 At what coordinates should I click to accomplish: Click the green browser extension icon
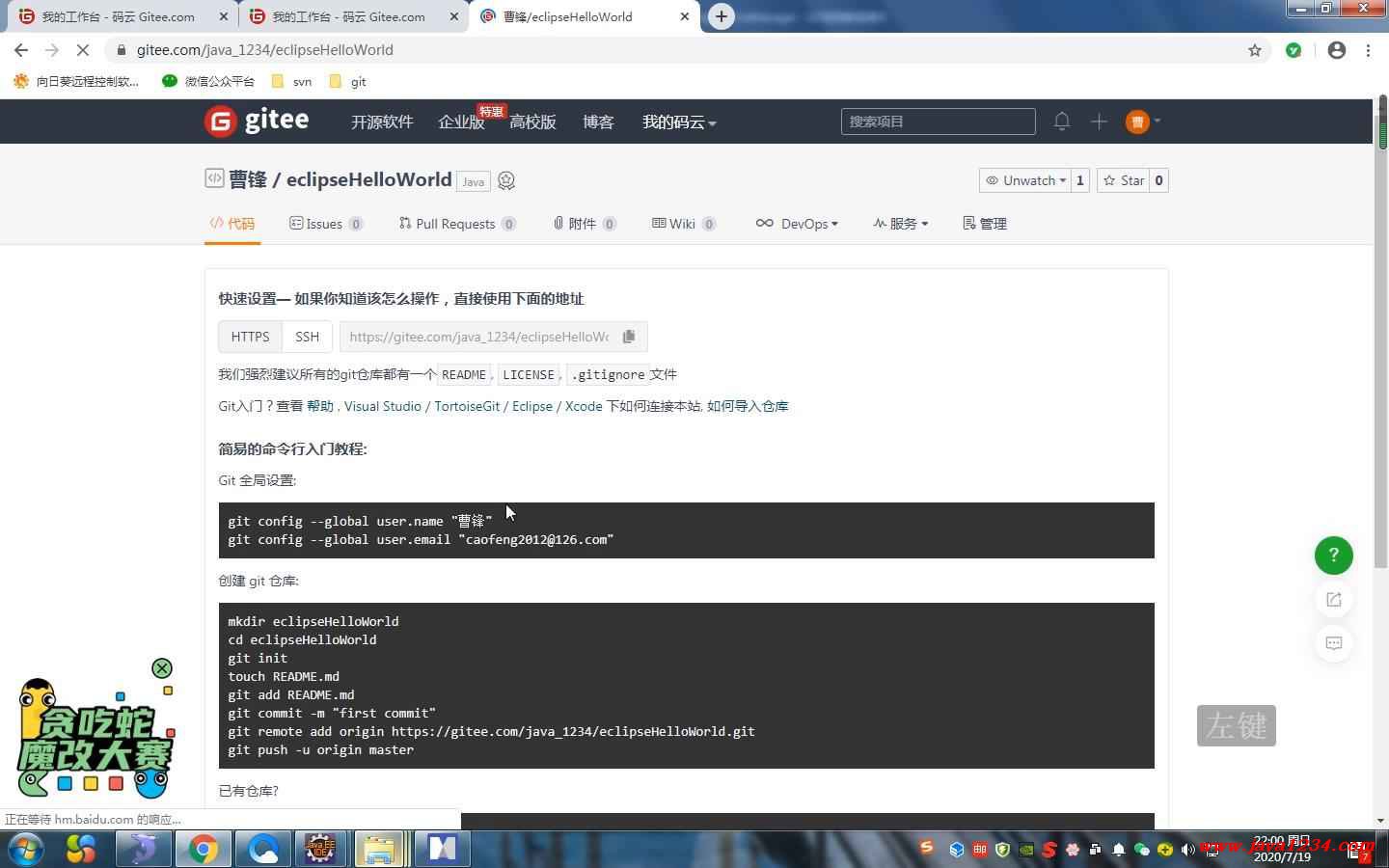click(x=1294, y=50)
